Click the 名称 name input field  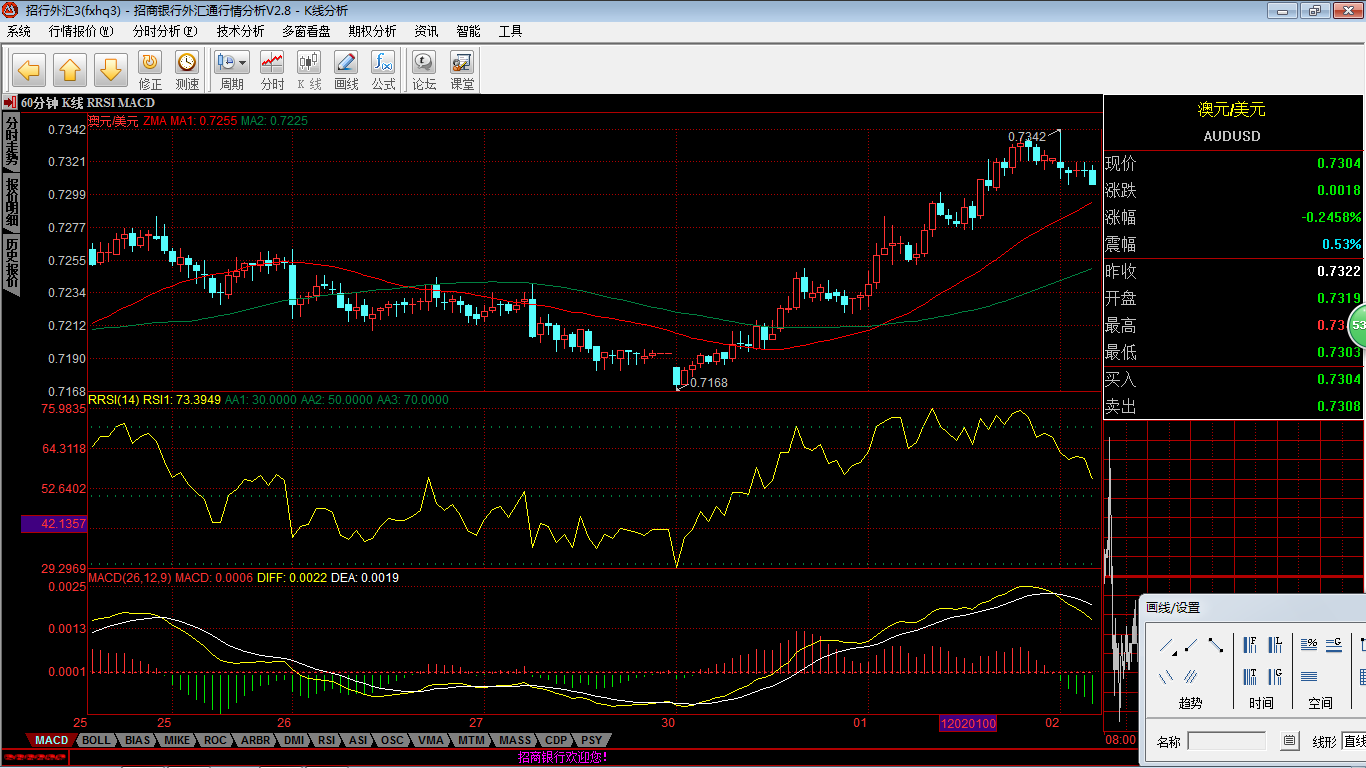coord(1227,741)
